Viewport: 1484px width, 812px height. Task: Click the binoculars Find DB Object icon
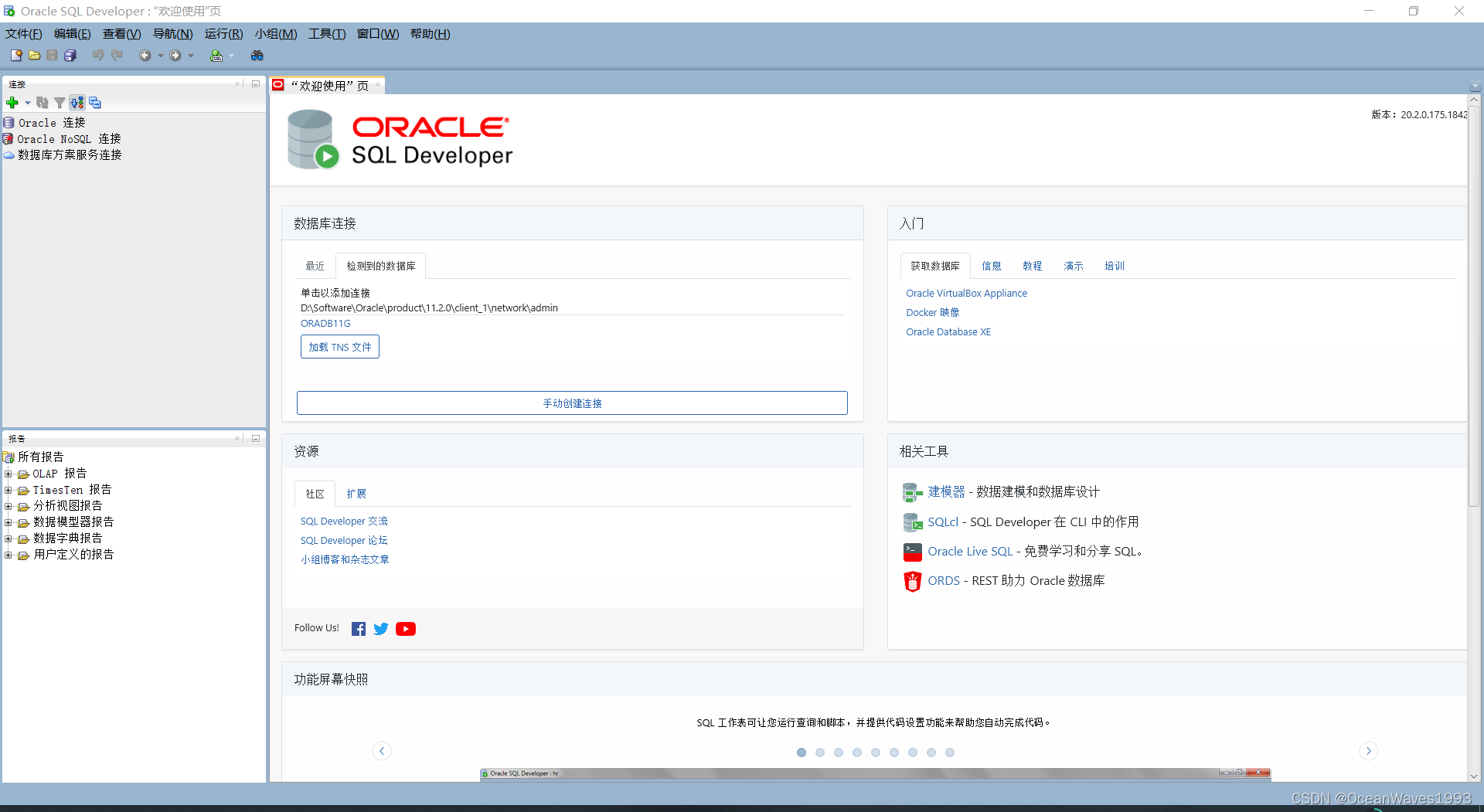click(257, 56)
